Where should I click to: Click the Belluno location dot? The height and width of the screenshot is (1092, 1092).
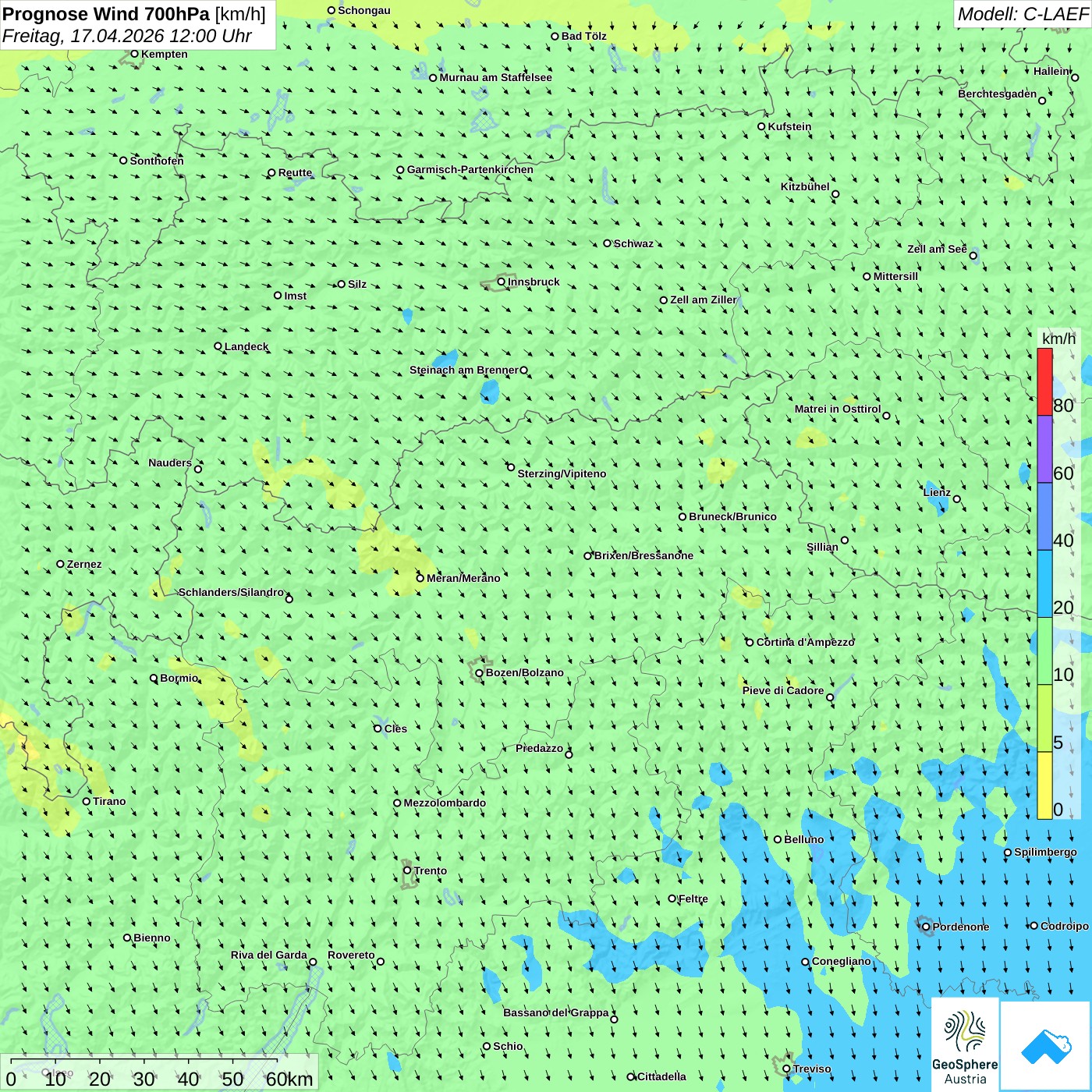click(778, 839)
